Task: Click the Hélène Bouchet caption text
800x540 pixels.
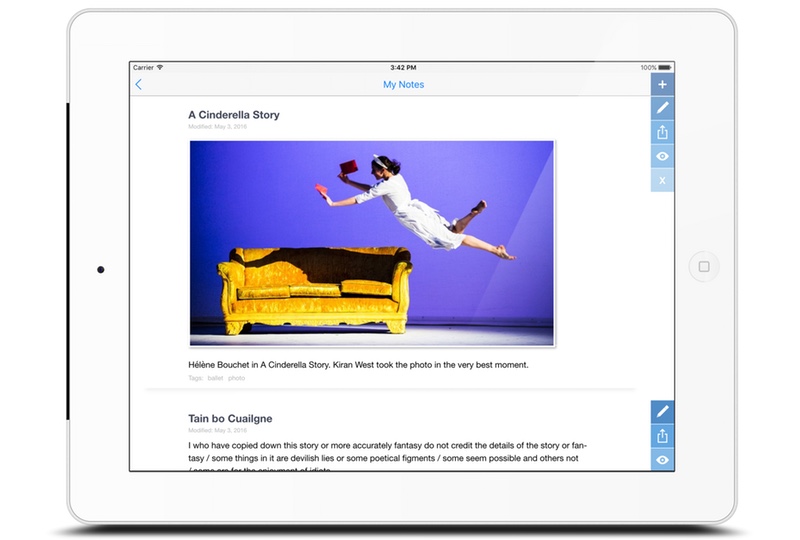Action: [x=358, y=365]
